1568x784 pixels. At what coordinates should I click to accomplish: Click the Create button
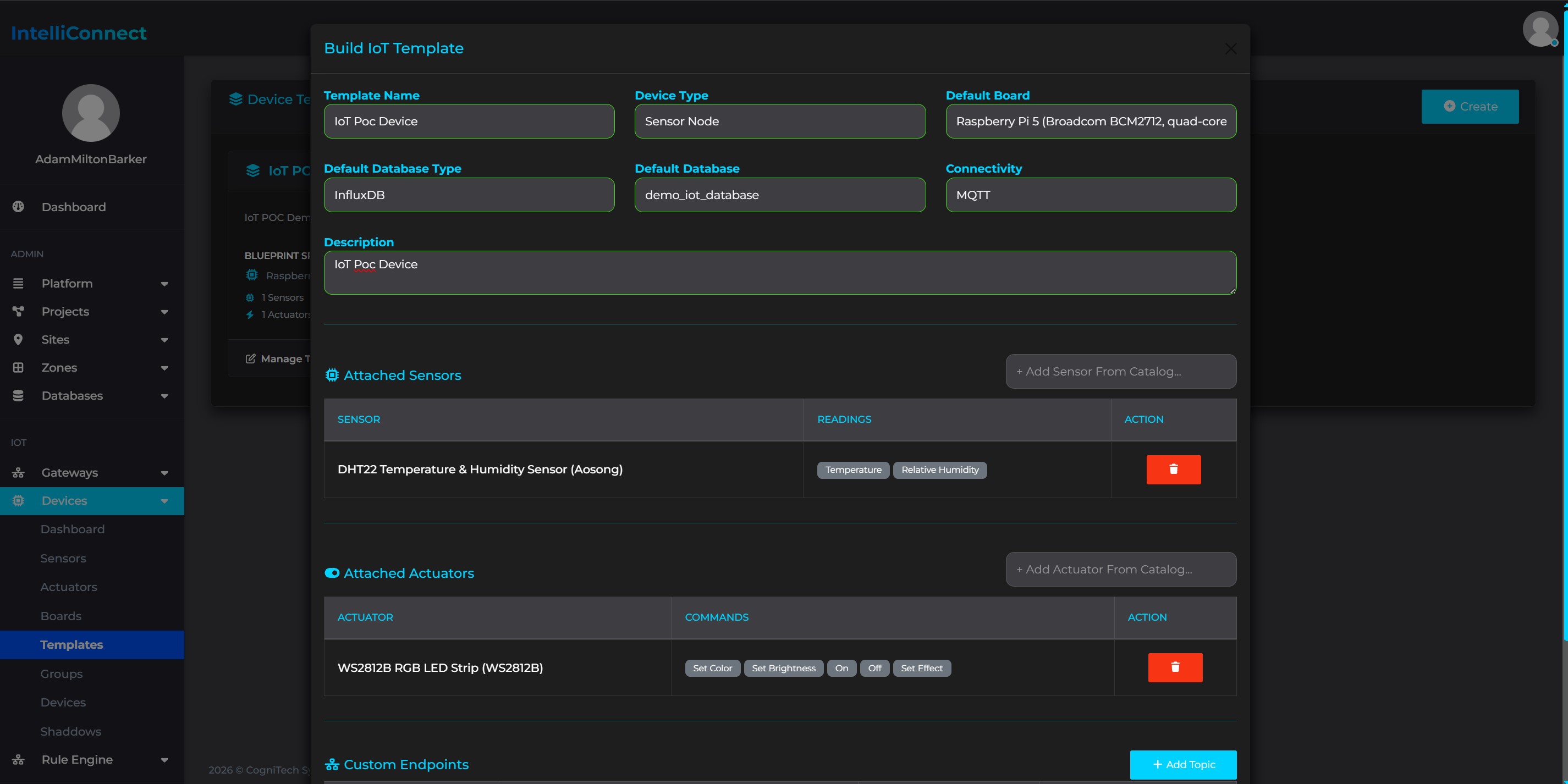(x=1470, y=107)
